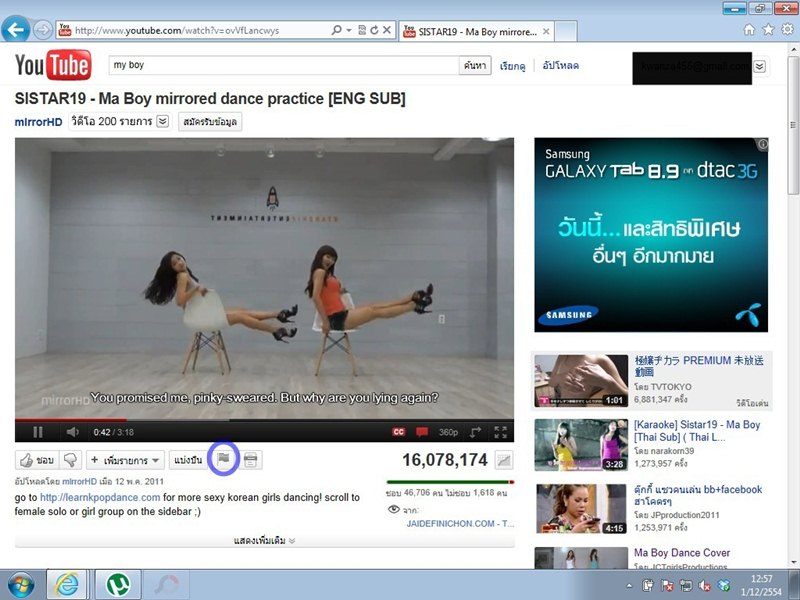
Task: Switch player size with expand icon
Action: point(475,432)
